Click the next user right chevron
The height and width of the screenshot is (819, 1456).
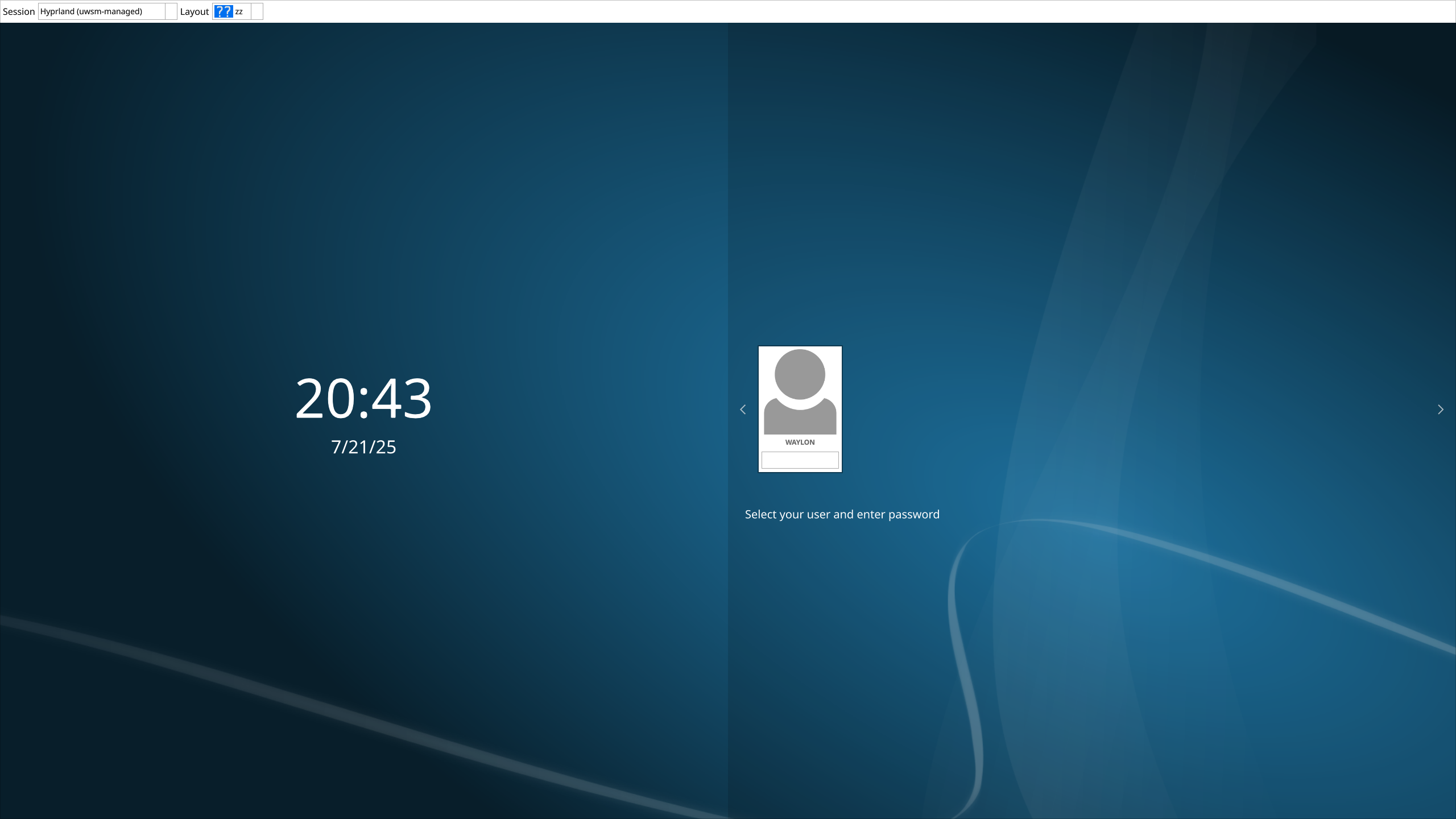[x=1440, y=409]
